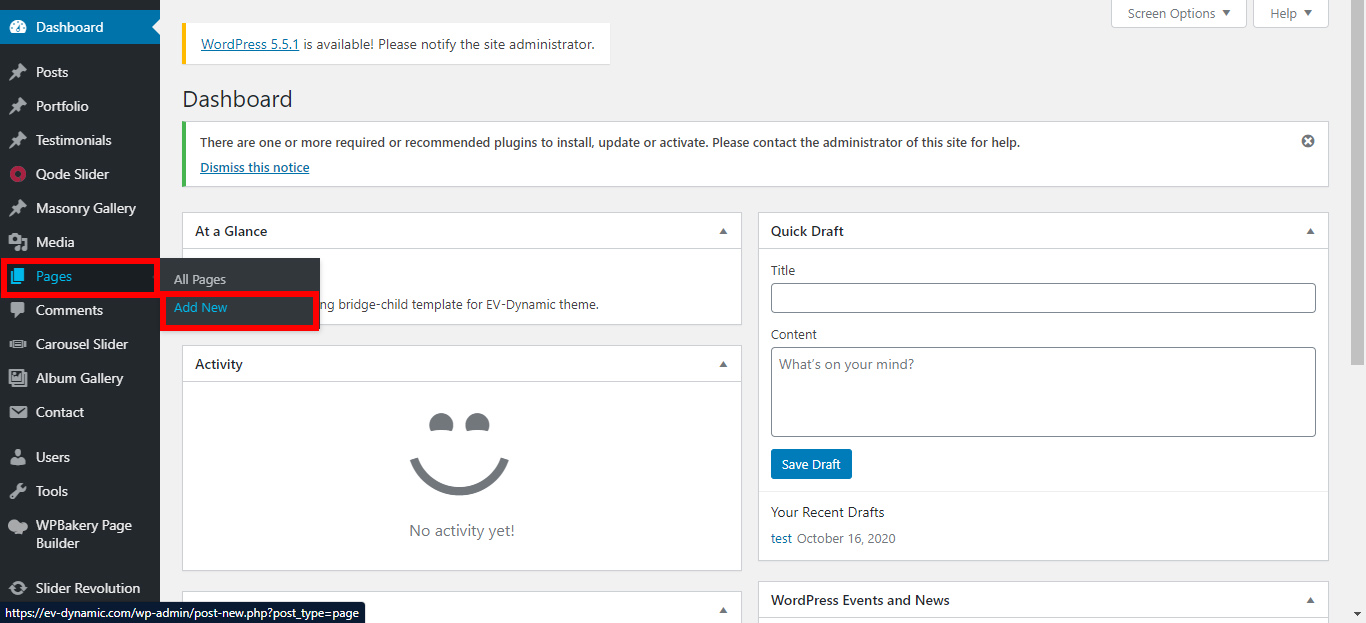Click the WordPress 5.5.1 update link
Image resolution: width=1366 pixels, height=623 pixels.
[250, 44]
